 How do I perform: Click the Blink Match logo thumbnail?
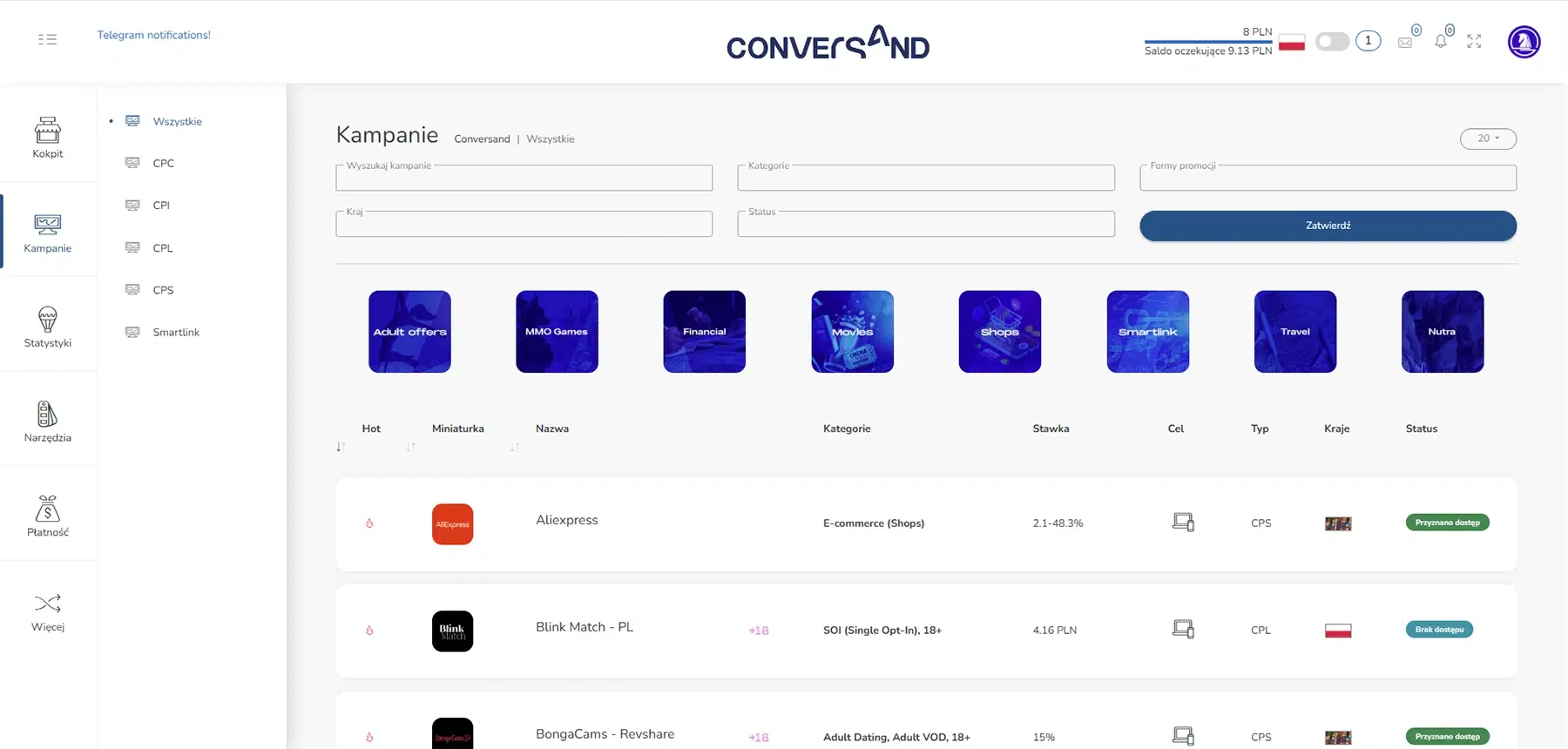point(453,631)
